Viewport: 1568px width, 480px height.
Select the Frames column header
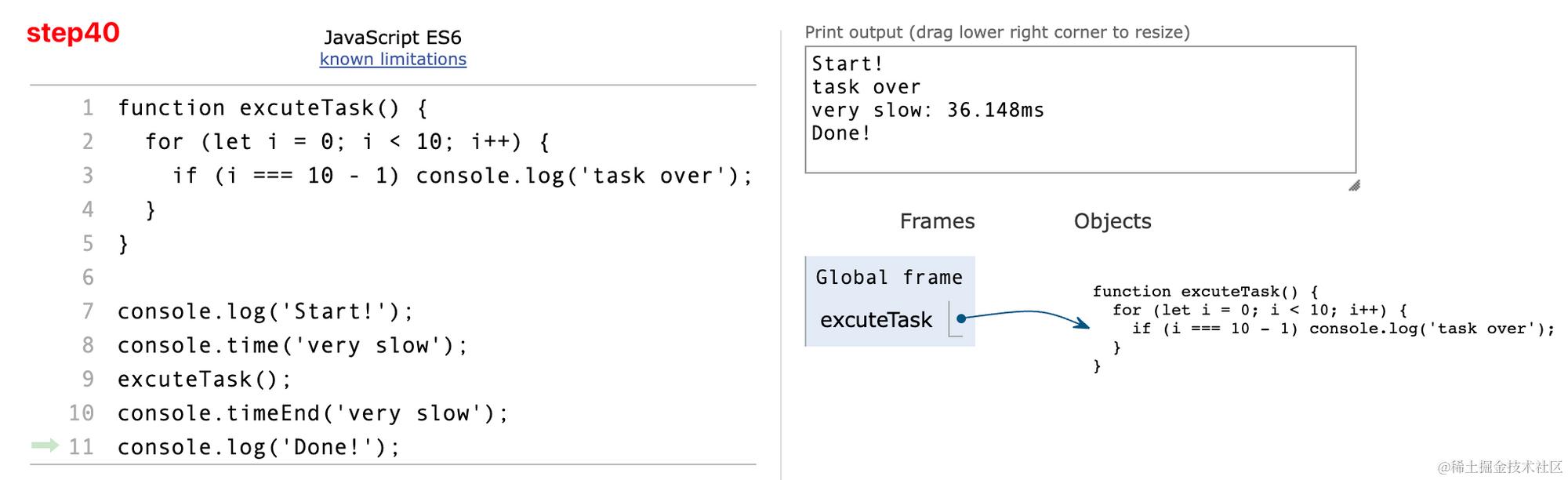937,221
